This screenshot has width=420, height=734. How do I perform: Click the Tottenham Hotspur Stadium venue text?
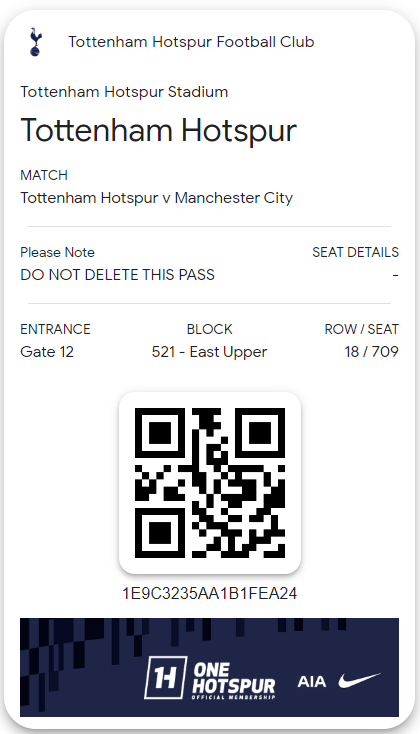click(x=124, y=92)
